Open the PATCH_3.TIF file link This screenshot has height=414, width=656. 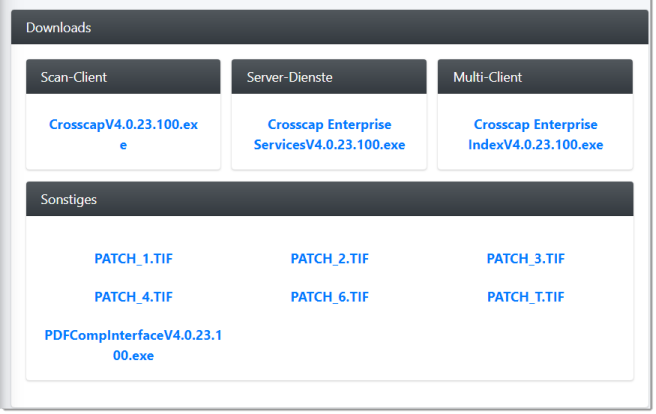click(x=525, y=259)
